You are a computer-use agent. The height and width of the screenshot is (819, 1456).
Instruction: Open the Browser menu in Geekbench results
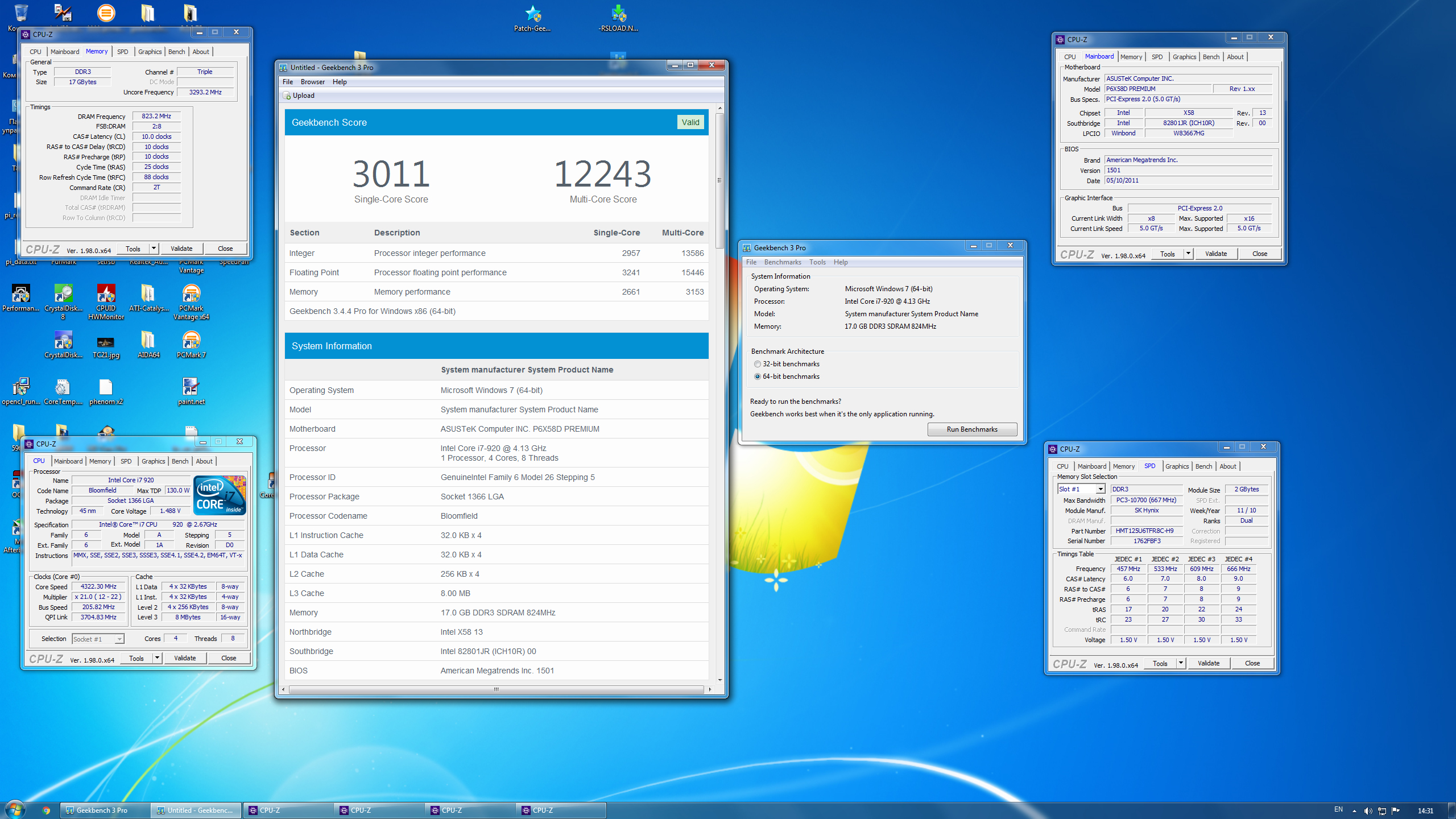[x=312, y=82]
